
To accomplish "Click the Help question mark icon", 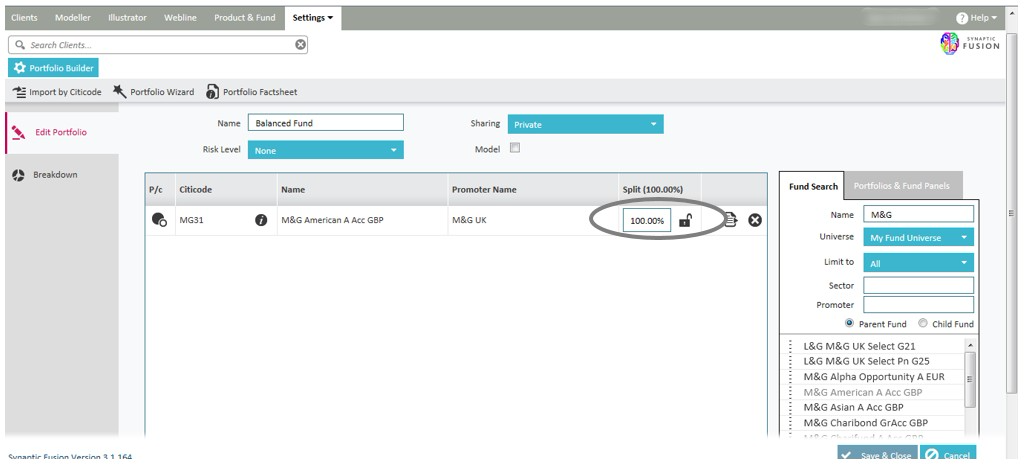I will point(961,18).
